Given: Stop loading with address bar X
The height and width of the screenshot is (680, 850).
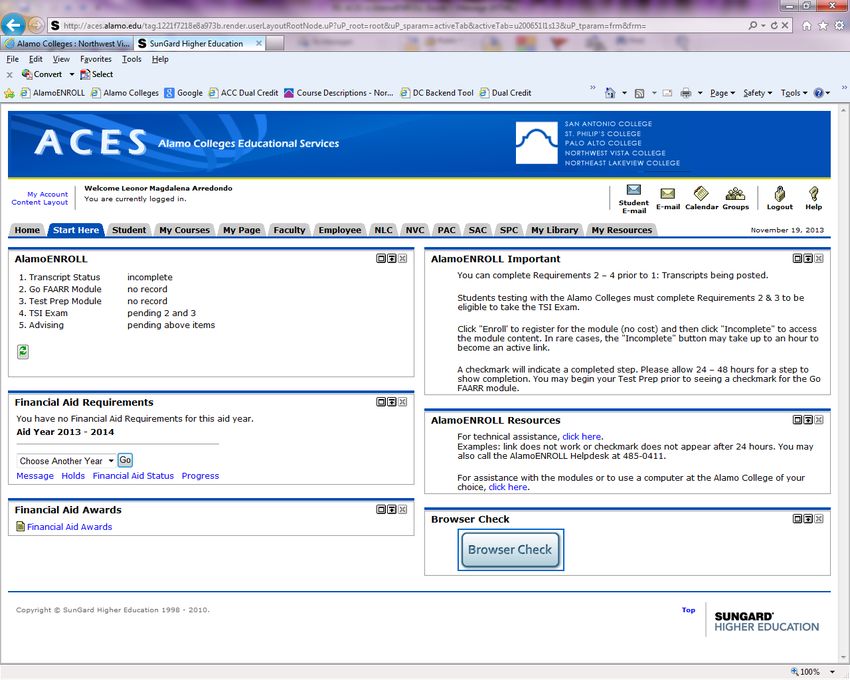Looking at the screenshot, I should tap(784, 25).
